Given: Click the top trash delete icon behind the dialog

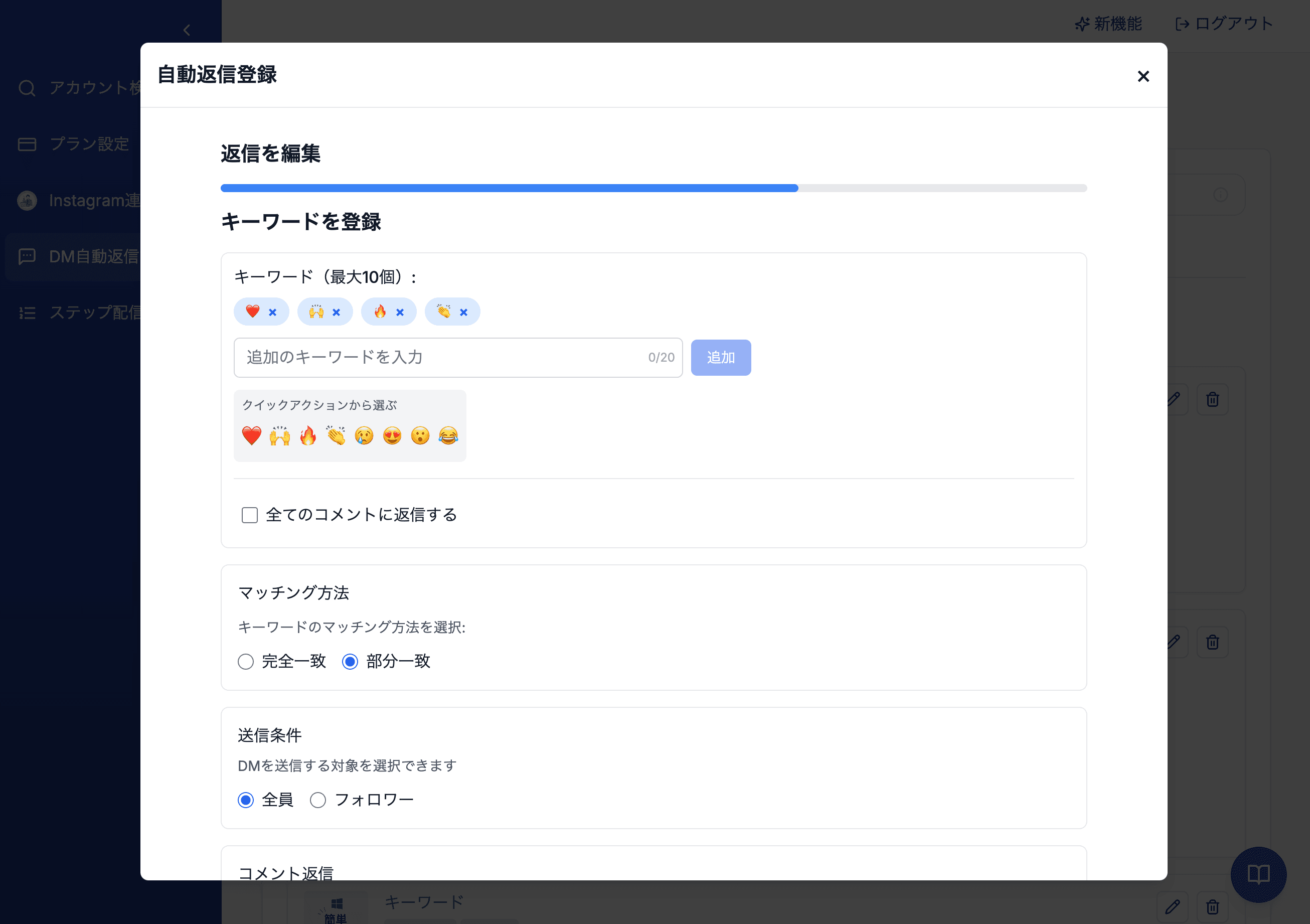Looking at the screenshot, I should tap(1212, 399).
